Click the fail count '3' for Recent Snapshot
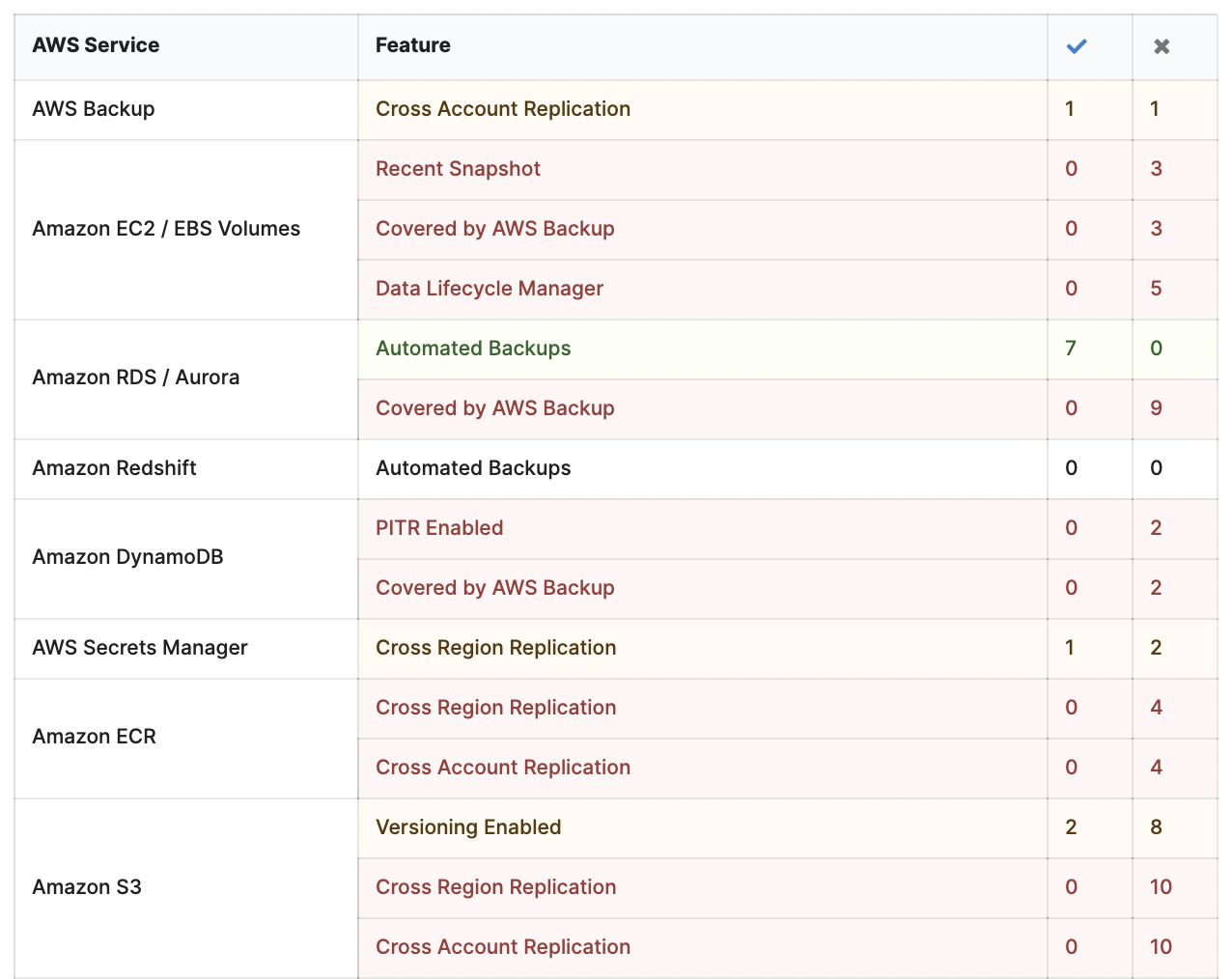1232x979 pixels. click(x=1156, y=169)
